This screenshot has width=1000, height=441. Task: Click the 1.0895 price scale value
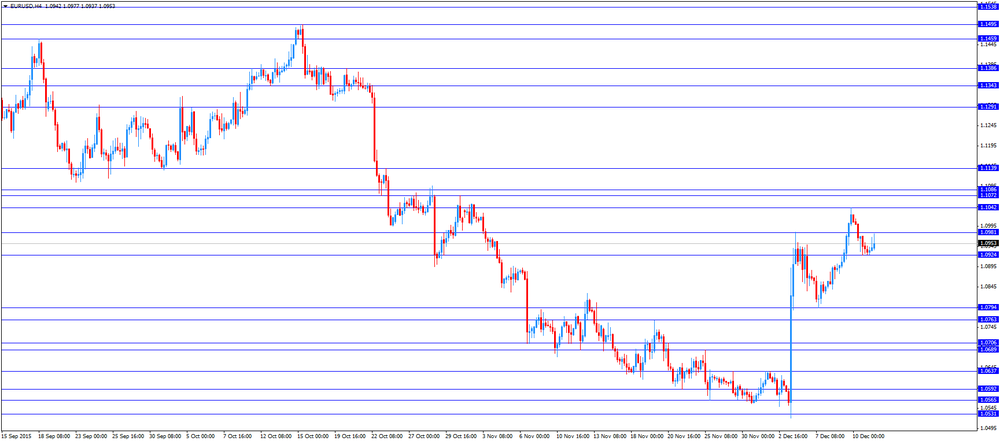(x=988, y=266)
